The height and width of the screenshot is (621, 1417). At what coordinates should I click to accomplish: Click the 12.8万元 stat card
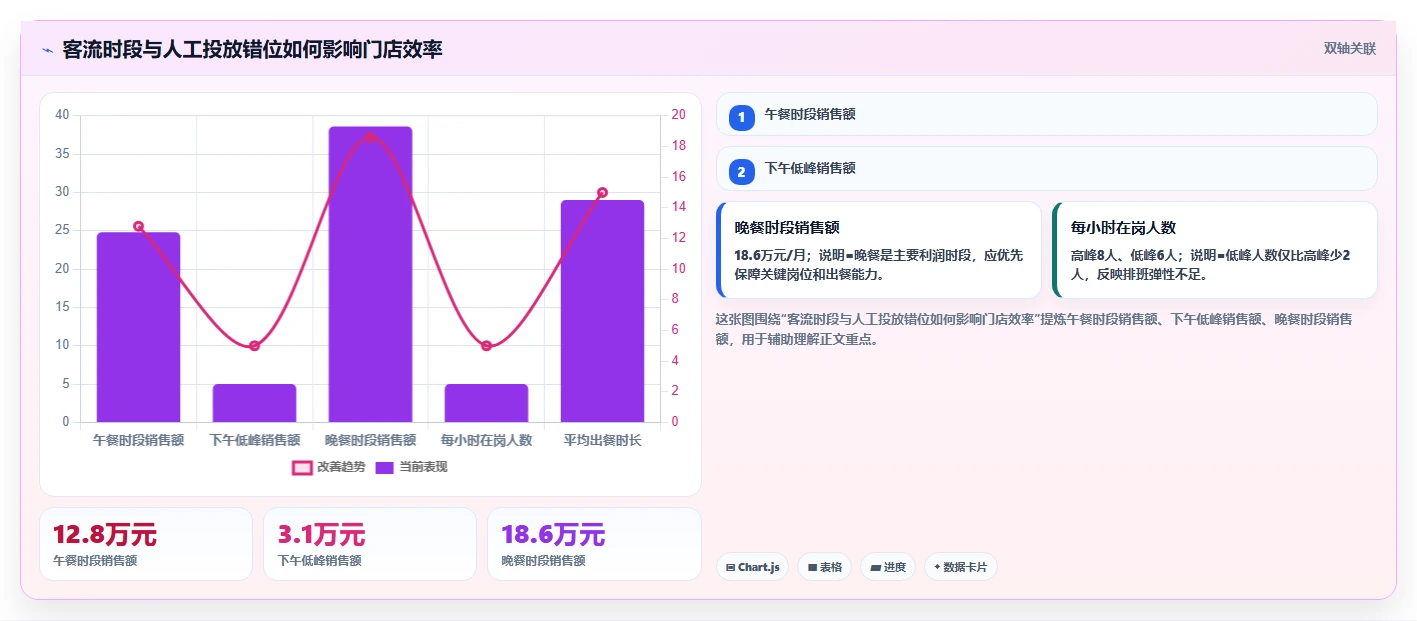[146, 544]
